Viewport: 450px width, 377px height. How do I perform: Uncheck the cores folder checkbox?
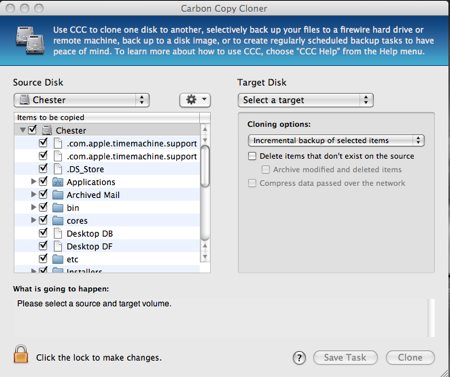tap(43, 220)
